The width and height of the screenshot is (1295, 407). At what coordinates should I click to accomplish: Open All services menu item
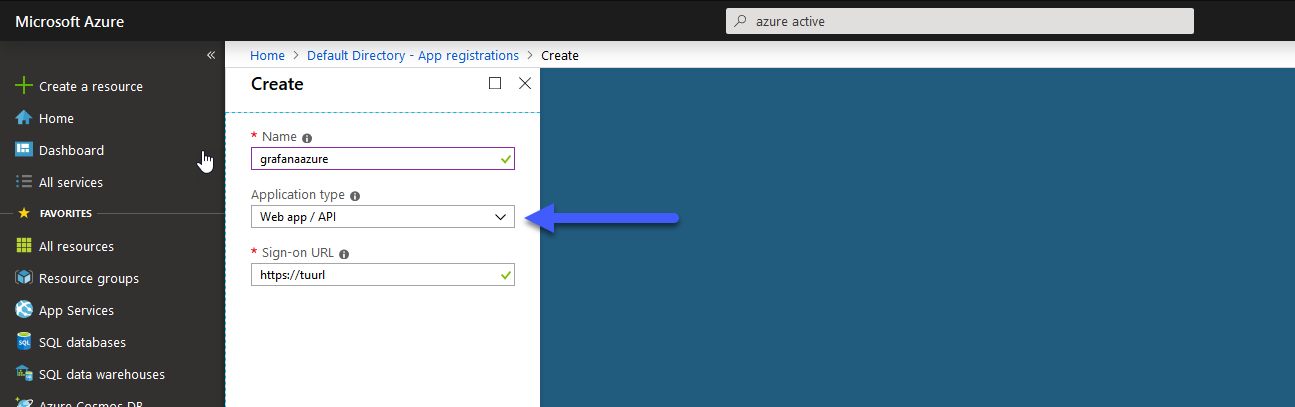coord(71,182)
